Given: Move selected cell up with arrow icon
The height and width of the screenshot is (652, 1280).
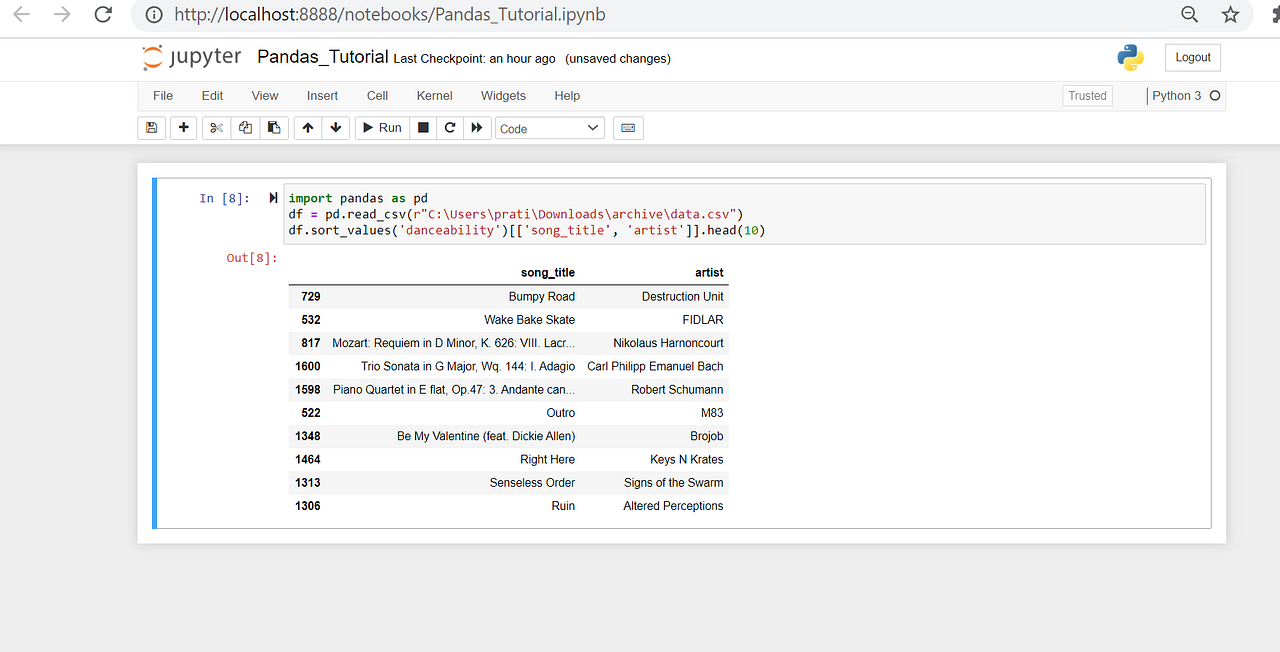Looking at the screenshot, I should (x=307, y=127).
